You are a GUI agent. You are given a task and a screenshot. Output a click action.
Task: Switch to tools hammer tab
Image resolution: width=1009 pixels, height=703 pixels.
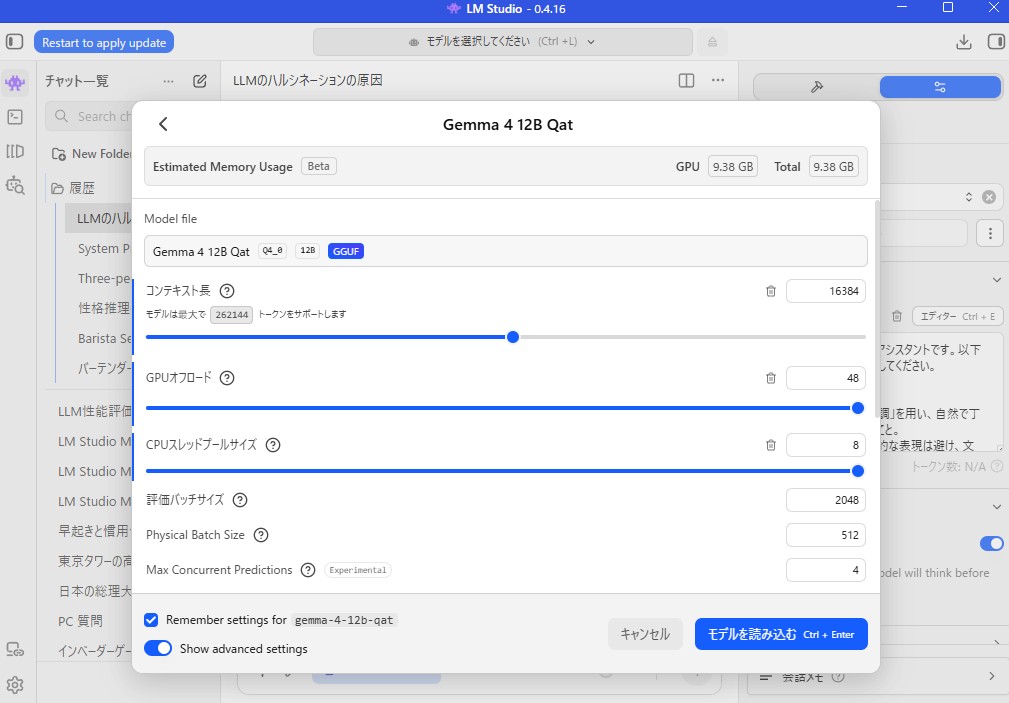pos(817,87)
